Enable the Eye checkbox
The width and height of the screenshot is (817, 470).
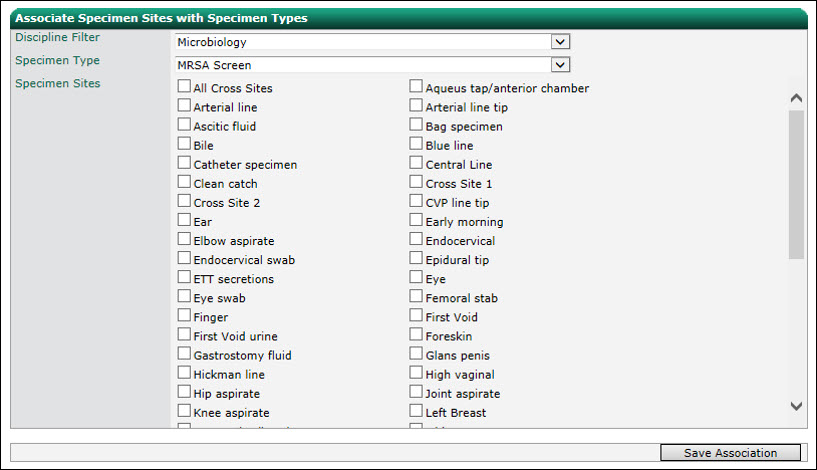[x=416, y=277]
